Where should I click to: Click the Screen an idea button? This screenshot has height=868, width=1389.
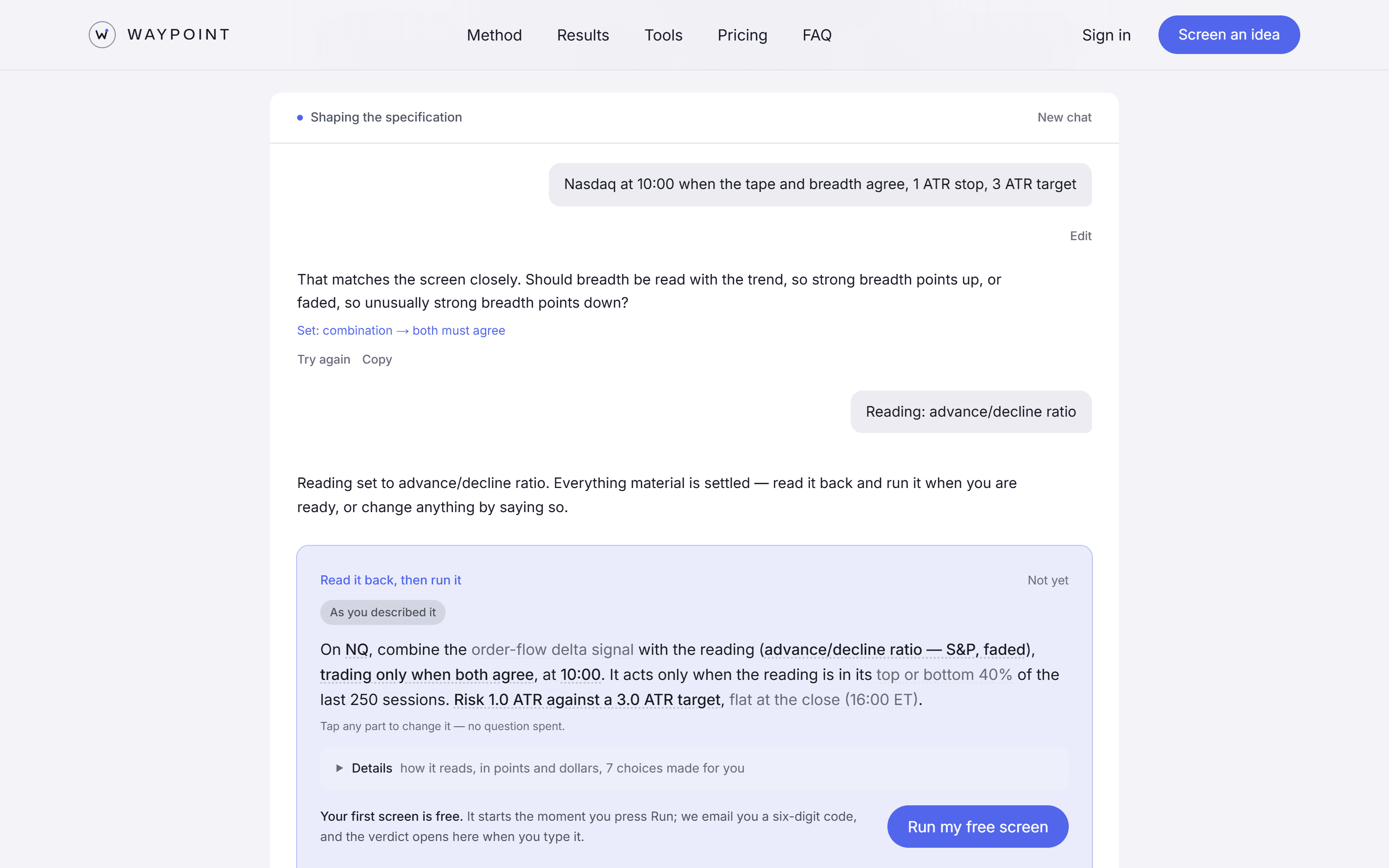click(1229, 34)
